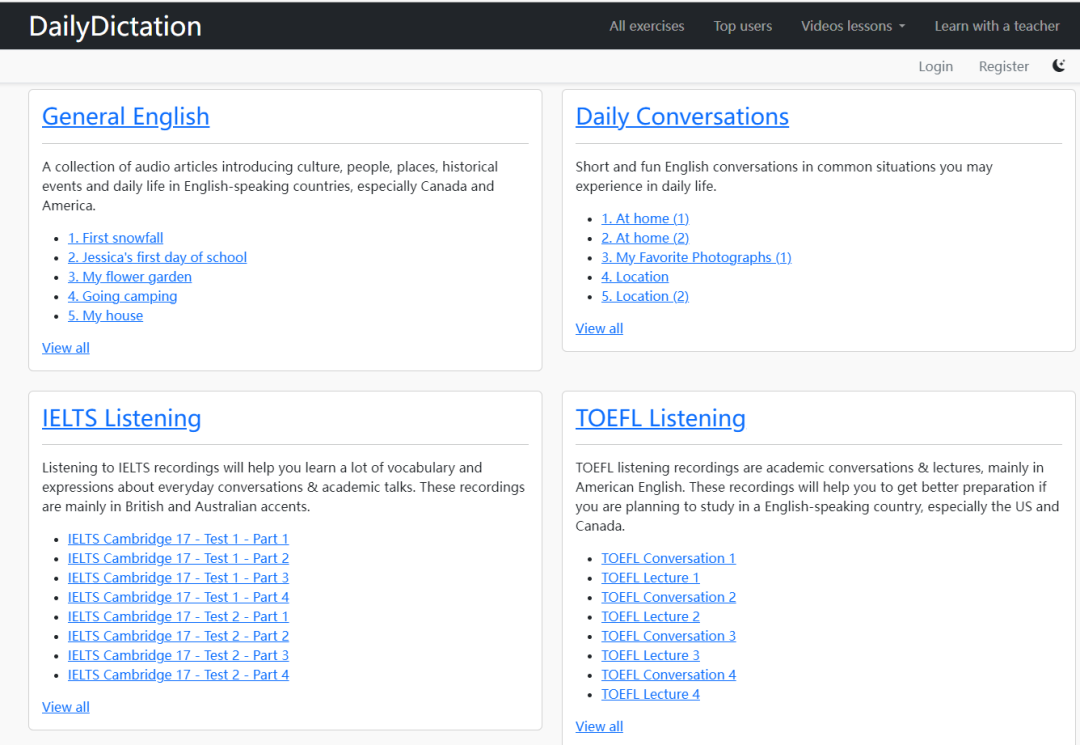Viewport: 1080px width, 745px height.
Task: Select TOEFL Lecture 2
Action: tap(650, 616)
